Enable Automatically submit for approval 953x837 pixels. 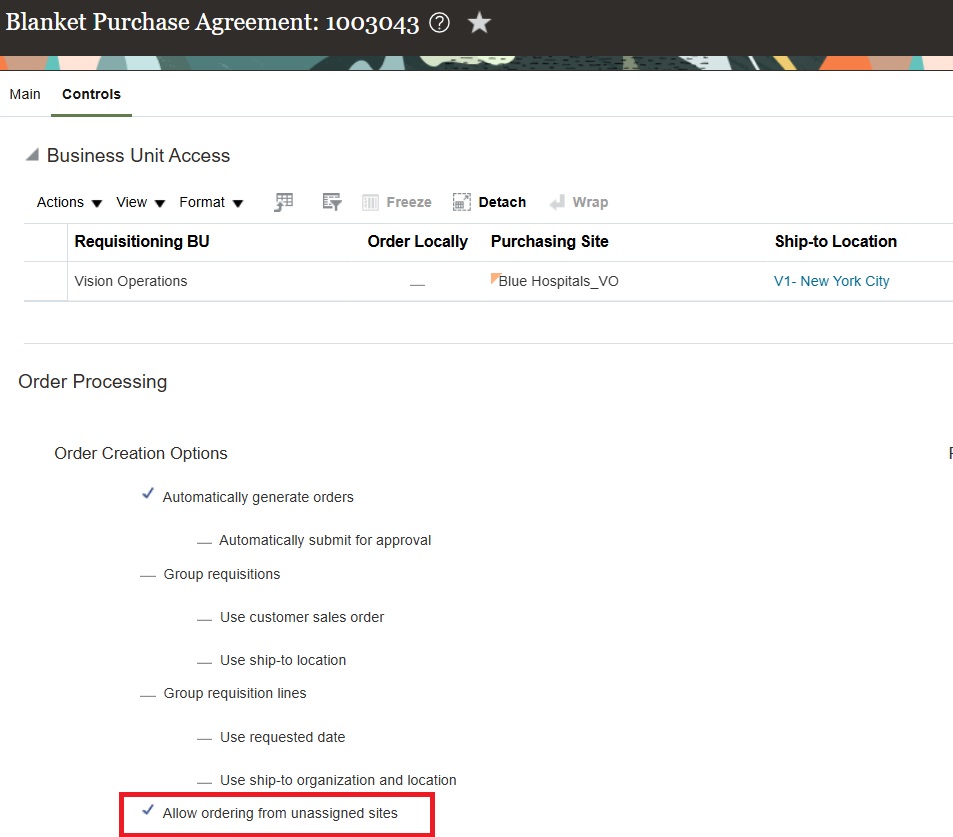click(x=204, y=539)
